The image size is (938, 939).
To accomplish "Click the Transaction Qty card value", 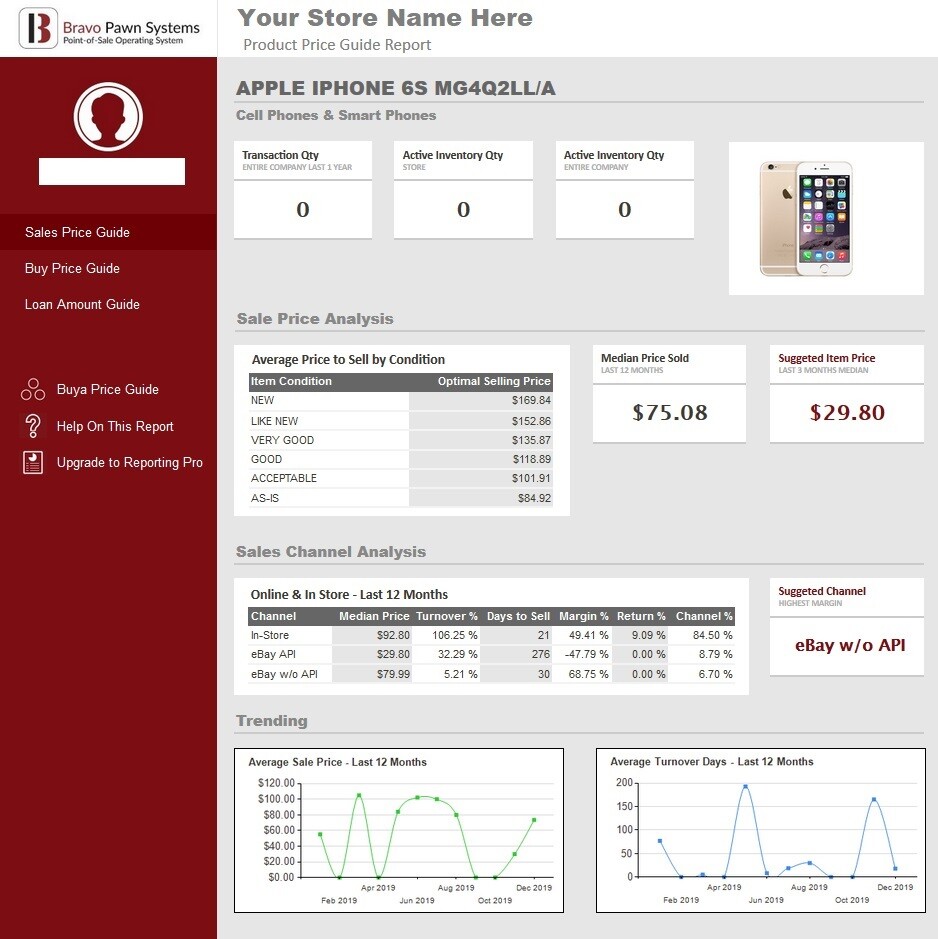I will 302,210.
